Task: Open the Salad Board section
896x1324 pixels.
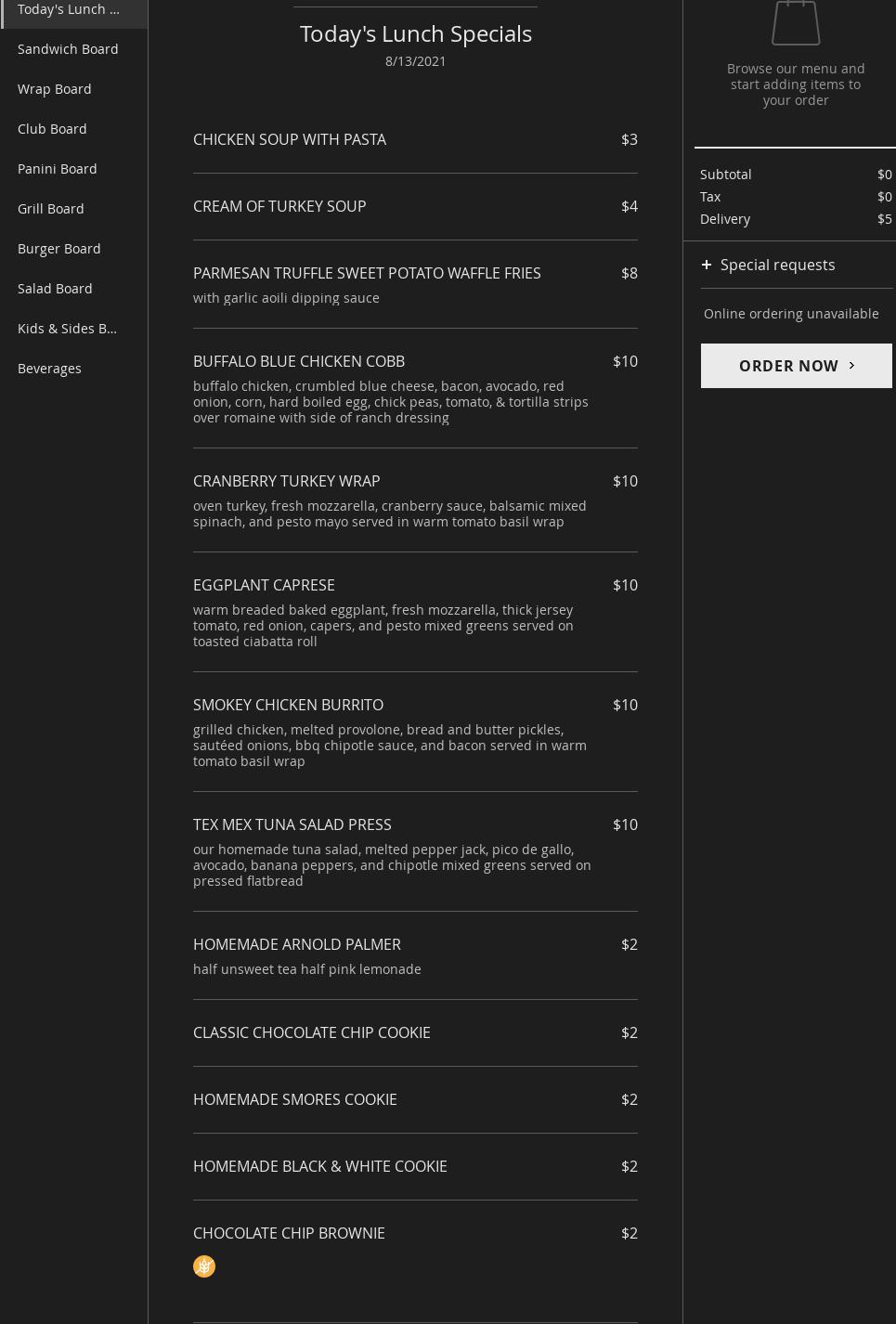Action: tap(55, 289)
